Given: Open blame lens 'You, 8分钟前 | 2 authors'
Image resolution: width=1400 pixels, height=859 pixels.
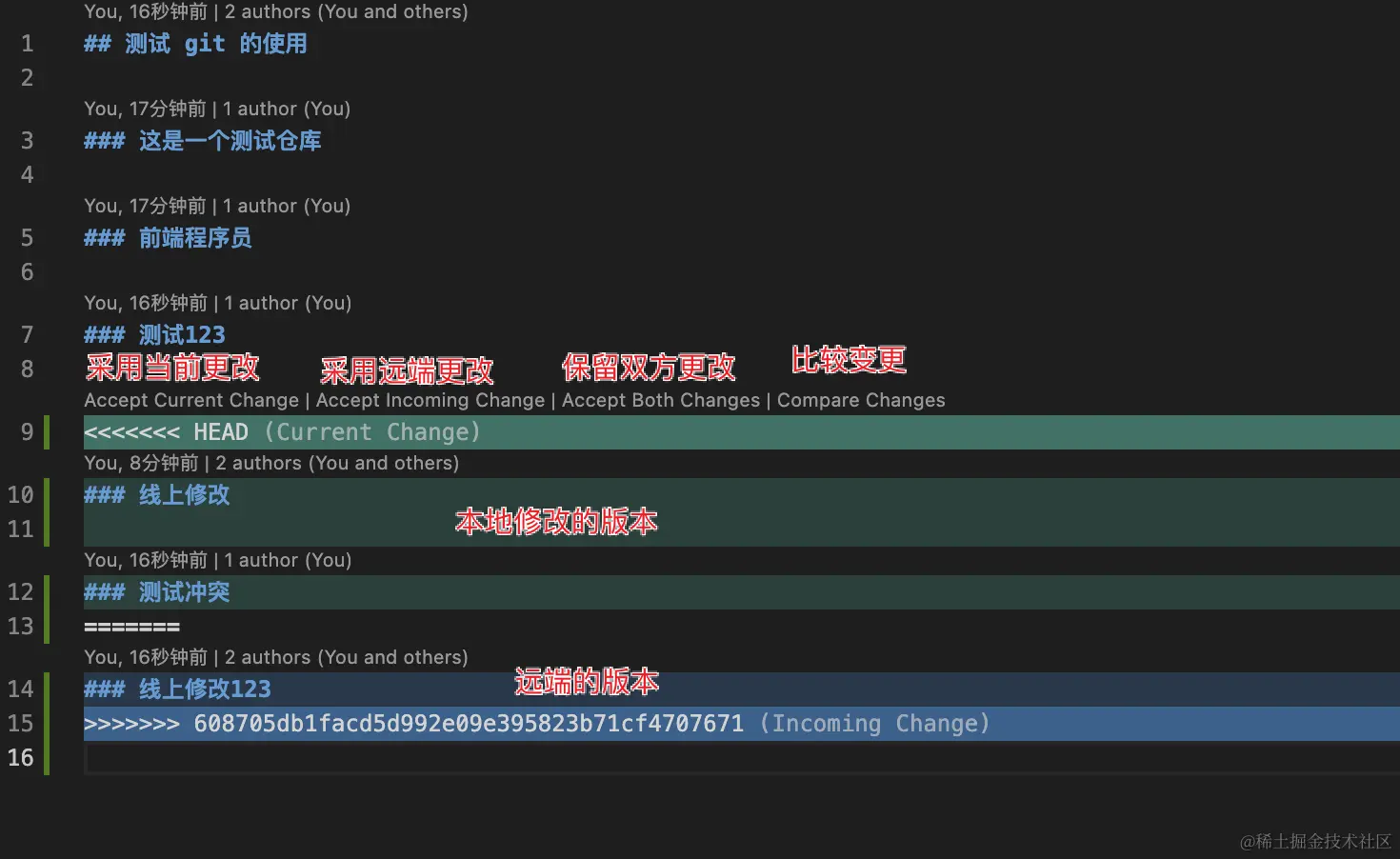Looking at the screenshot, I should pos(271,463).
